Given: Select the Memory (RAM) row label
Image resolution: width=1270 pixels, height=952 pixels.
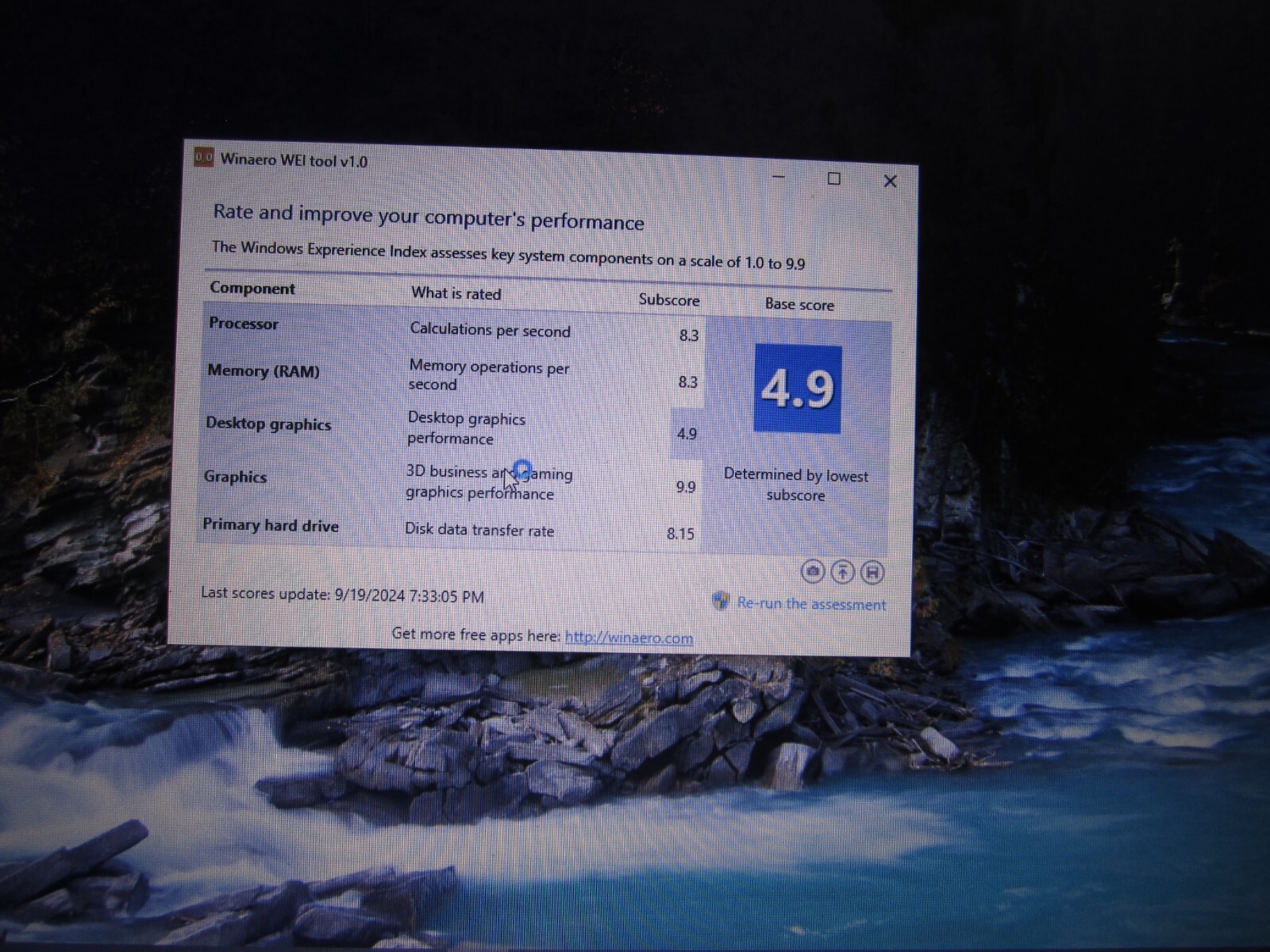Looking at the screenshot, I should pos(264,370).
